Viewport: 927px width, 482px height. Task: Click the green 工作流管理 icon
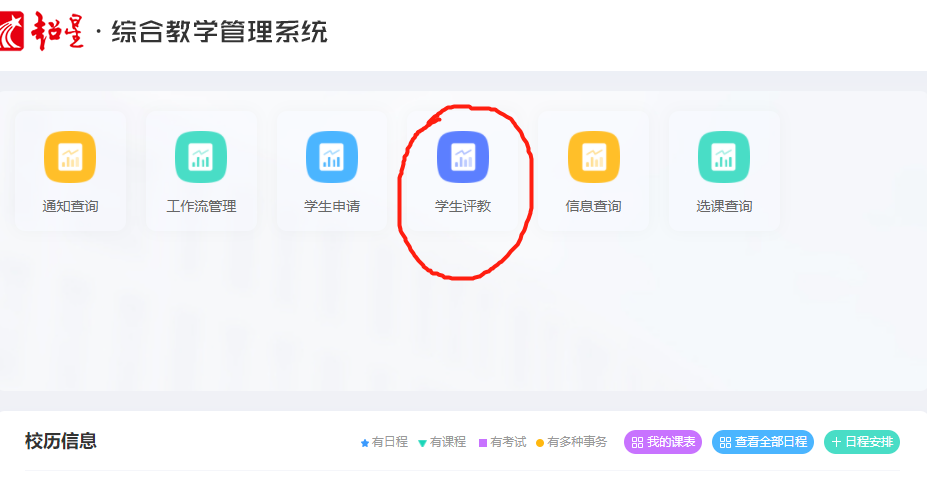(x=201, y=157)
